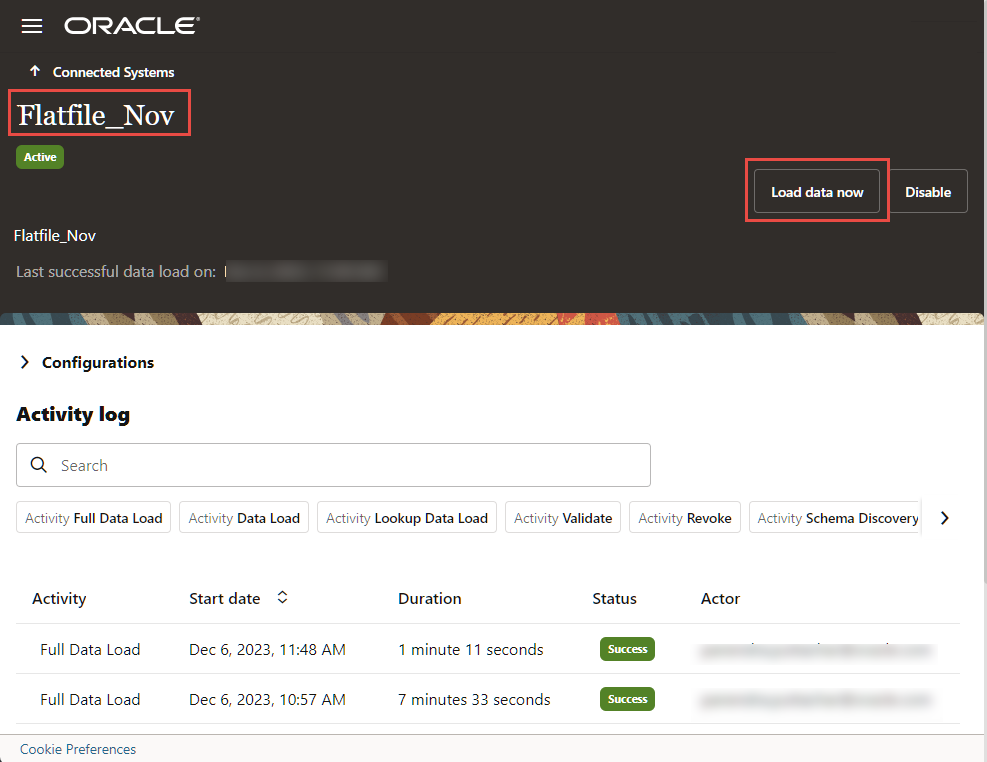Click the 7 minutes 33 seconds duration
The width and height of the screenshot is (987, 762).
(474, 700)
